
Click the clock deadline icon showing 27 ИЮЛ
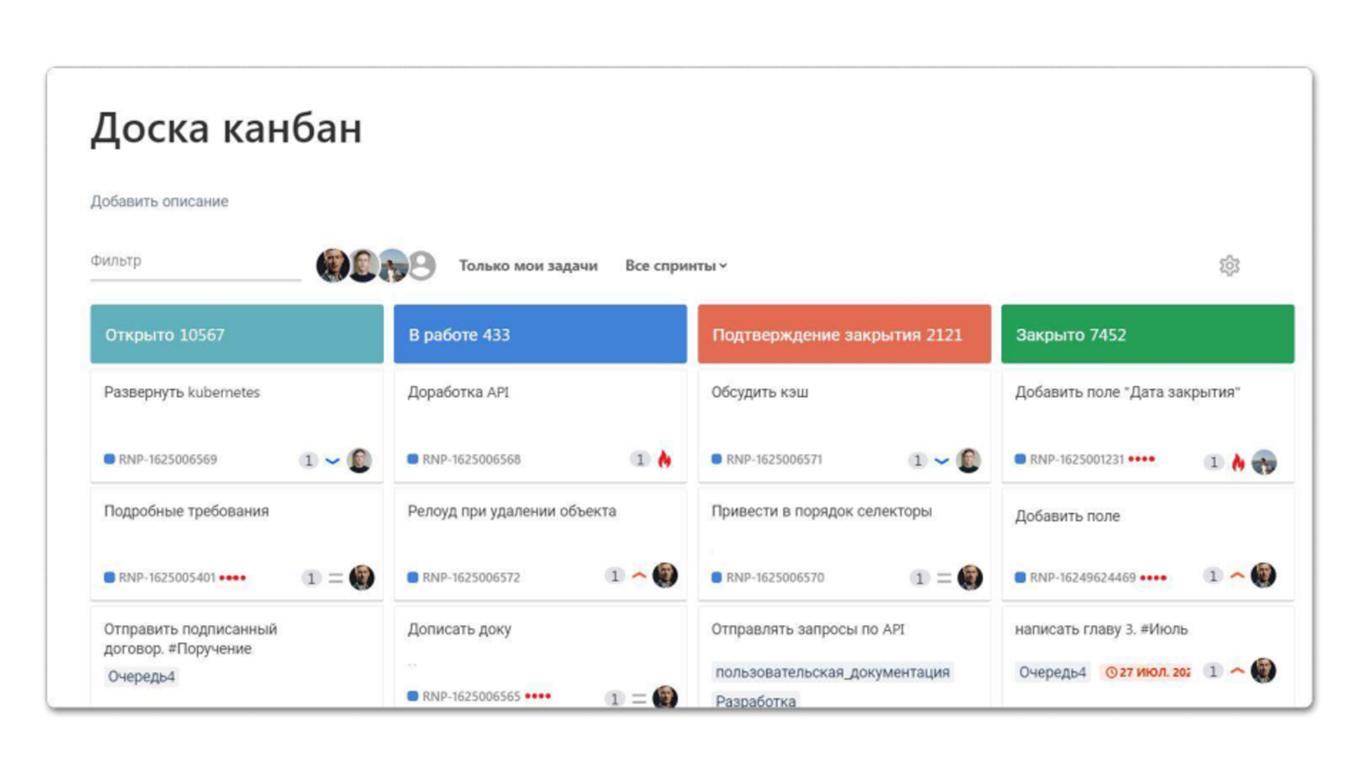[1113, 671]
